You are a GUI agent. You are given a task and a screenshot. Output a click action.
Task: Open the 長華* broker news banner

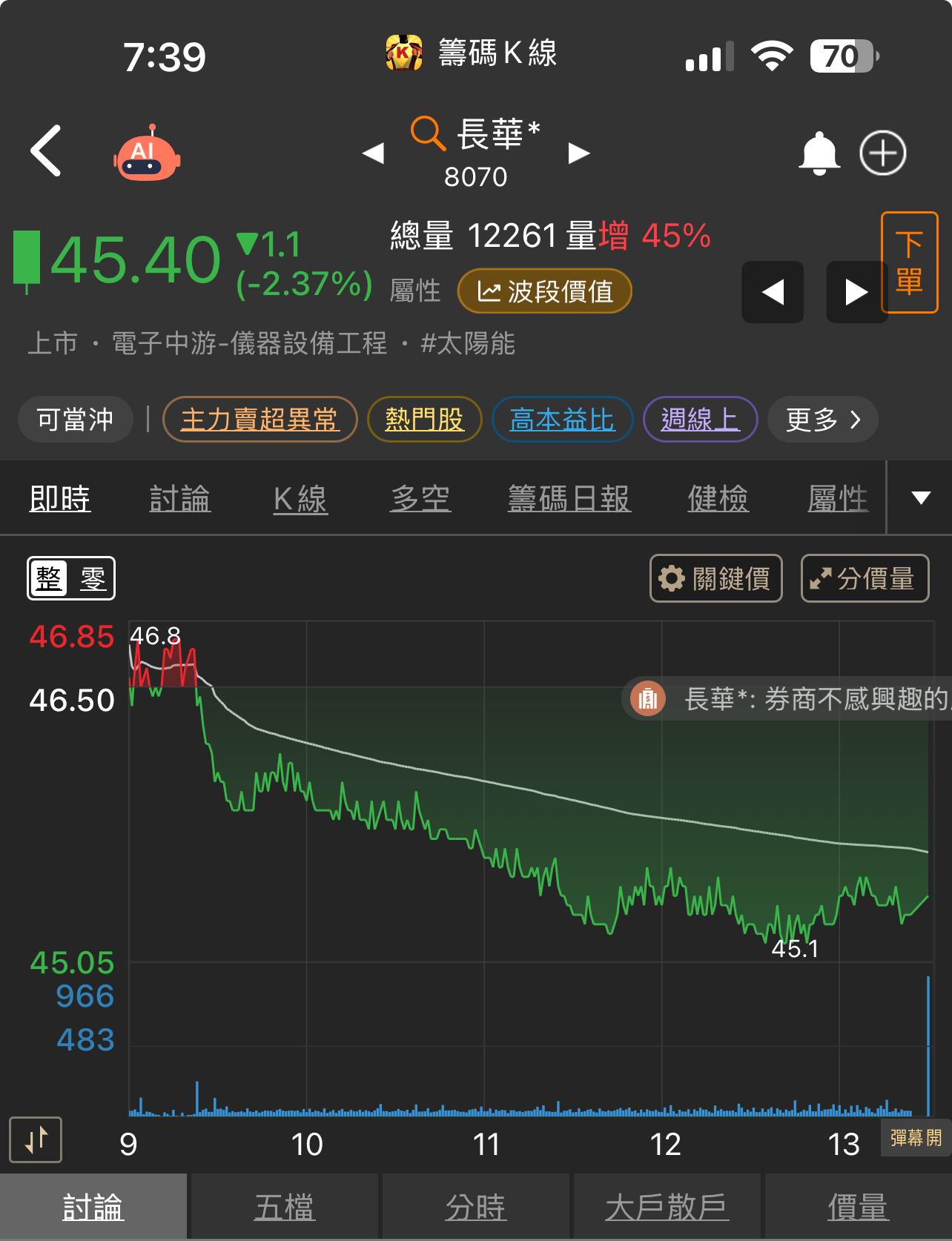tap(787, 698)
